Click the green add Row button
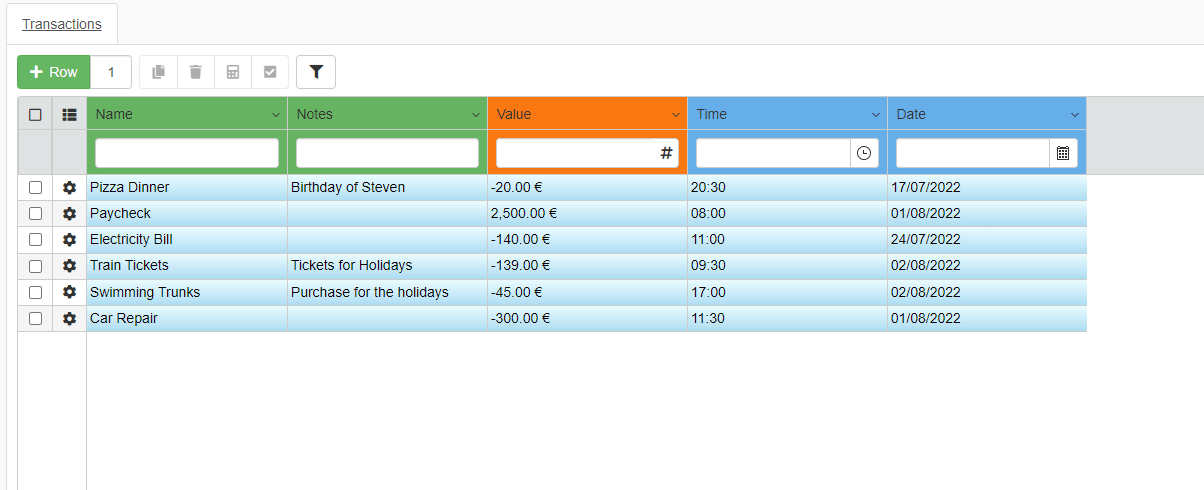This screenshot has width=1204, height=490. pos(54,72)
